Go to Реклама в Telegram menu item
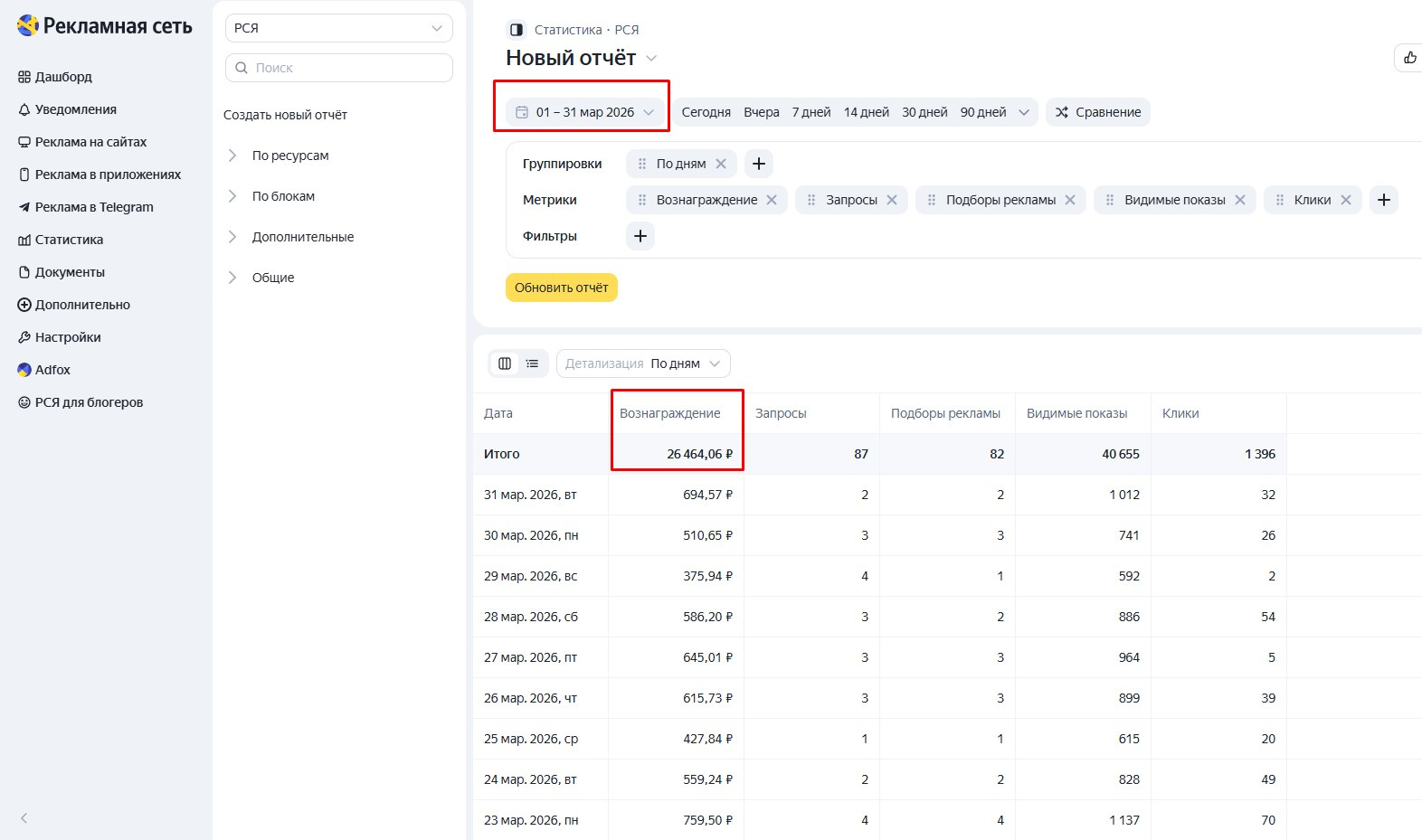 click(94, 207)
